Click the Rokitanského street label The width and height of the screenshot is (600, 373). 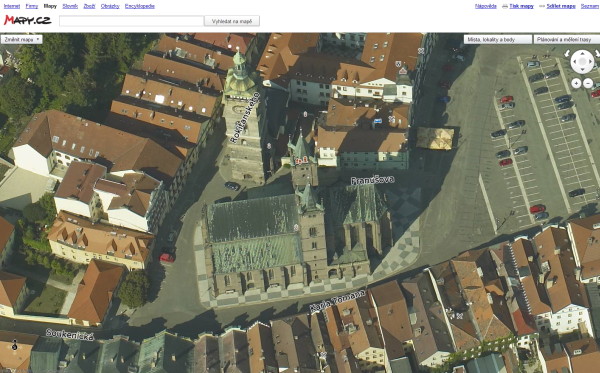pyautogui.click(x=245, y=117)
